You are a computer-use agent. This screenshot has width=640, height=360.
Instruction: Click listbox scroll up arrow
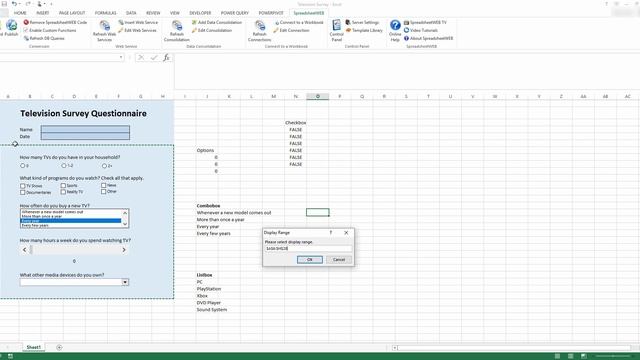tap(125, 213)
